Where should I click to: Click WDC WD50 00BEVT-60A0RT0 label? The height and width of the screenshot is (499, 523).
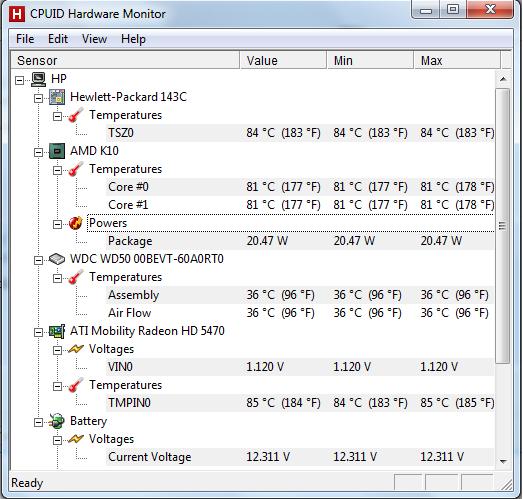pos(147,259)
